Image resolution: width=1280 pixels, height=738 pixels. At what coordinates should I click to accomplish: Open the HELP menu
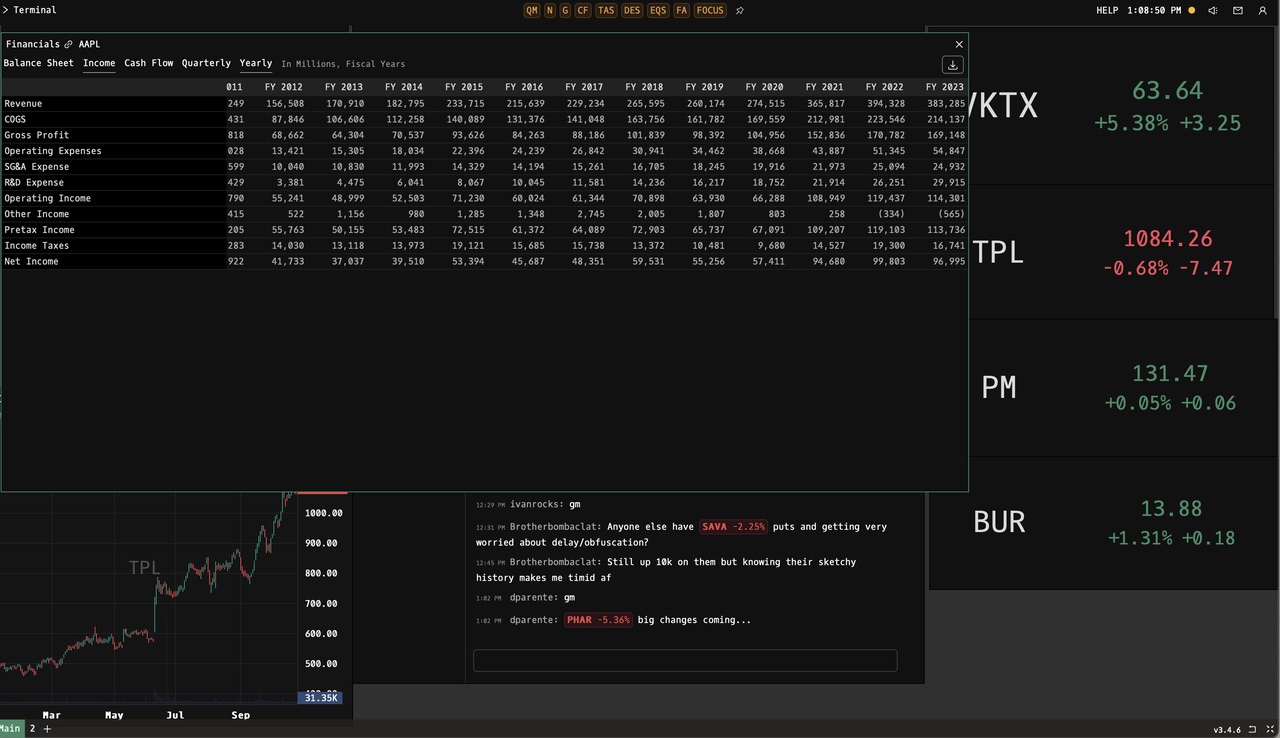(1107, 10)
